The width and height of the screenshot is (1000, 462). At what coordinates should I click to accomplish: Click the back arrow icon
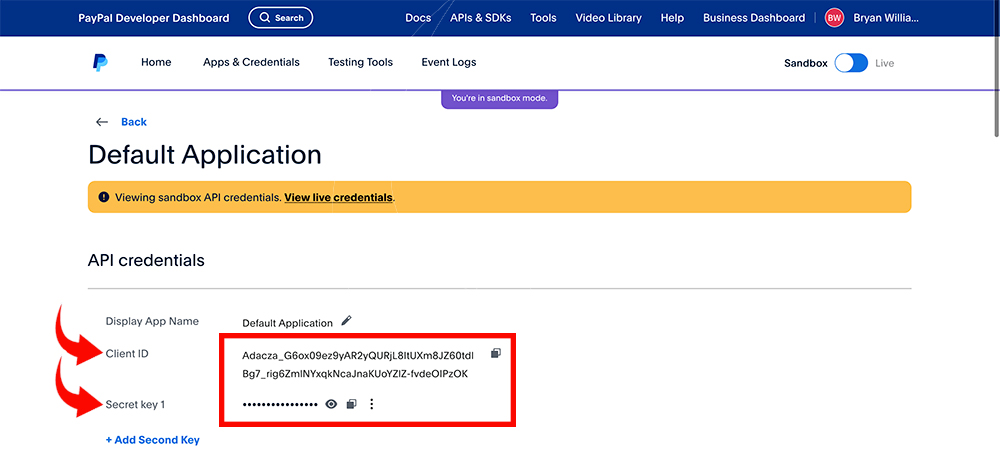(101, 122)
